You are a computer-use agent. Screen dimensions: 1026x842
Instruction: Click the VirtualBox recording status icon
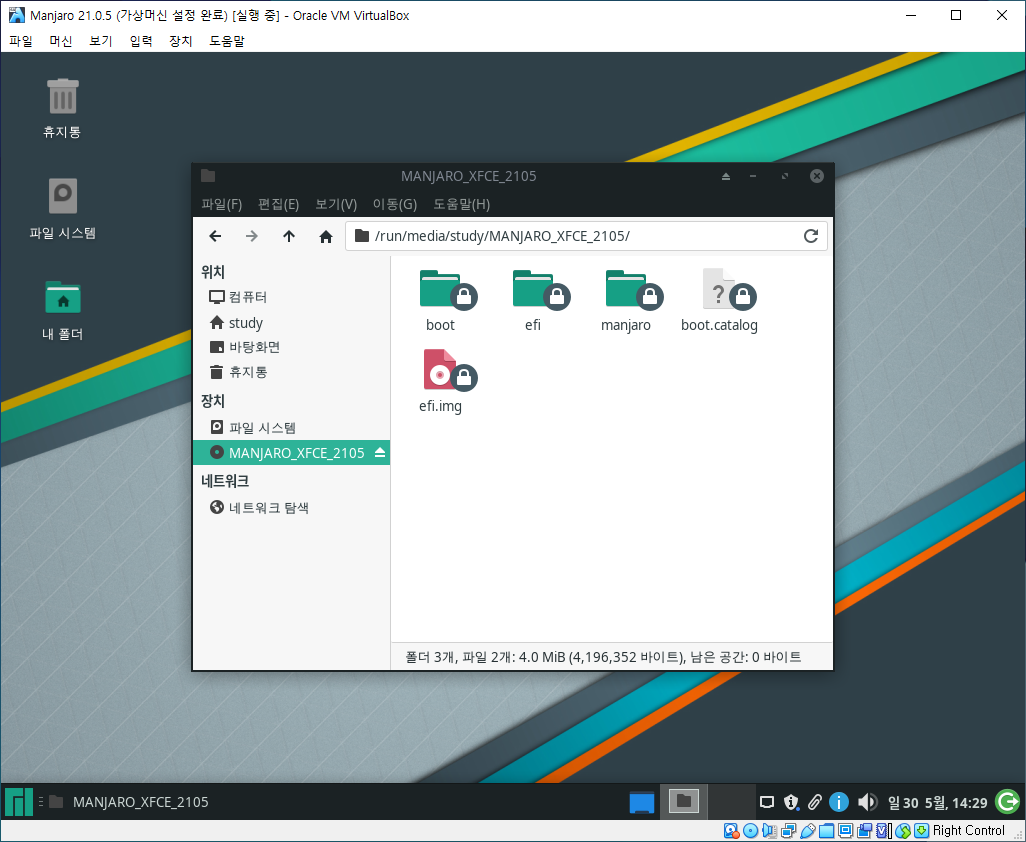point(864,831)
